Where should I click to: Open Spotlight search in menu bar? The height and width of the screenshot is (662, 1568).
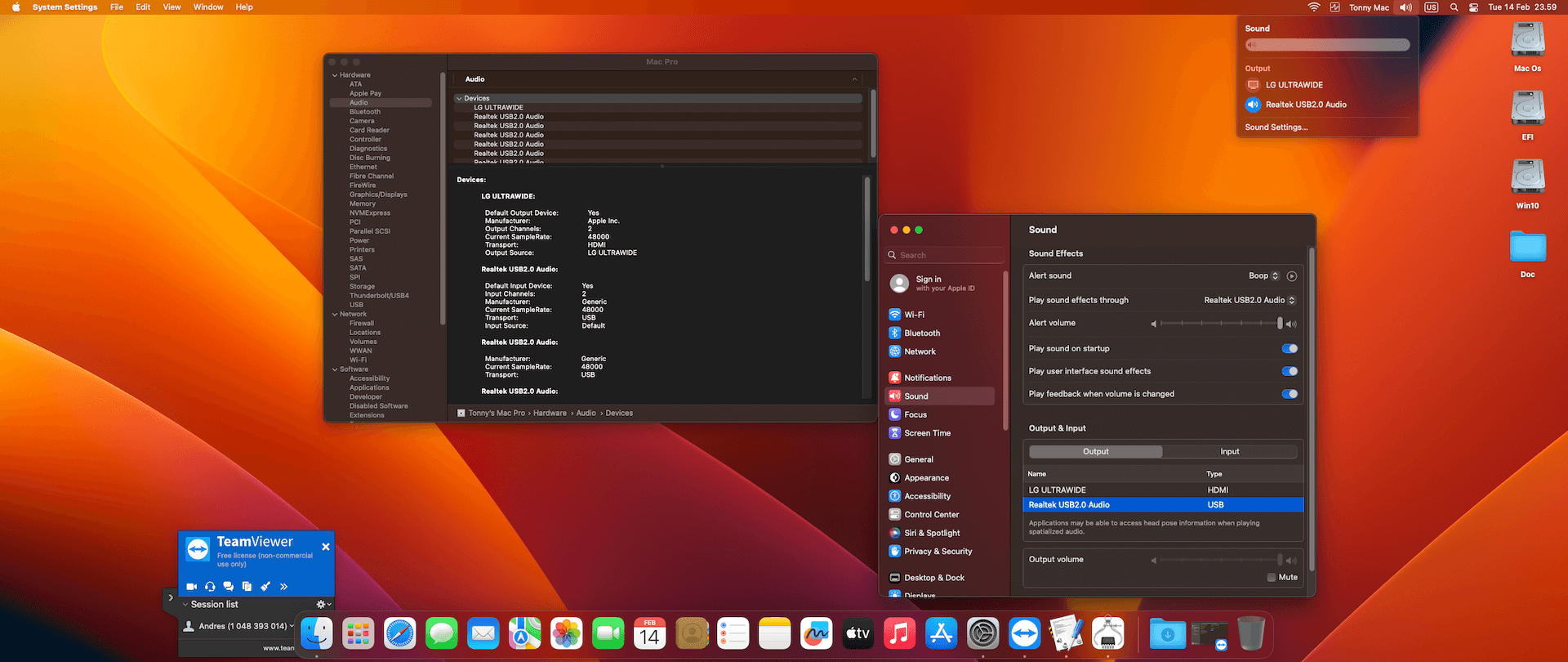coord(1454,7)
